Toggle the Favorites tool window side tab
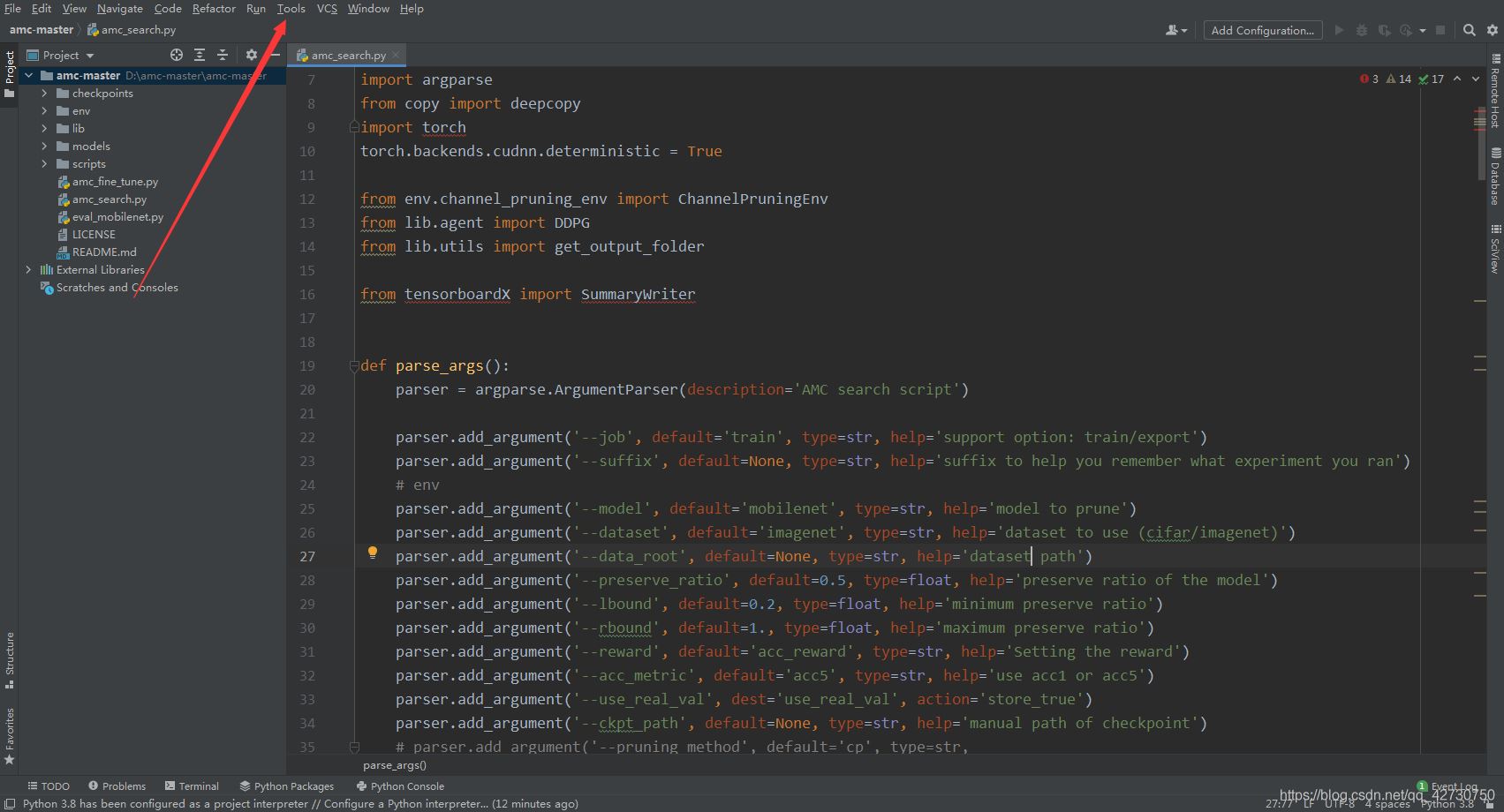1504x812 pixels. (x=10, y=733)
